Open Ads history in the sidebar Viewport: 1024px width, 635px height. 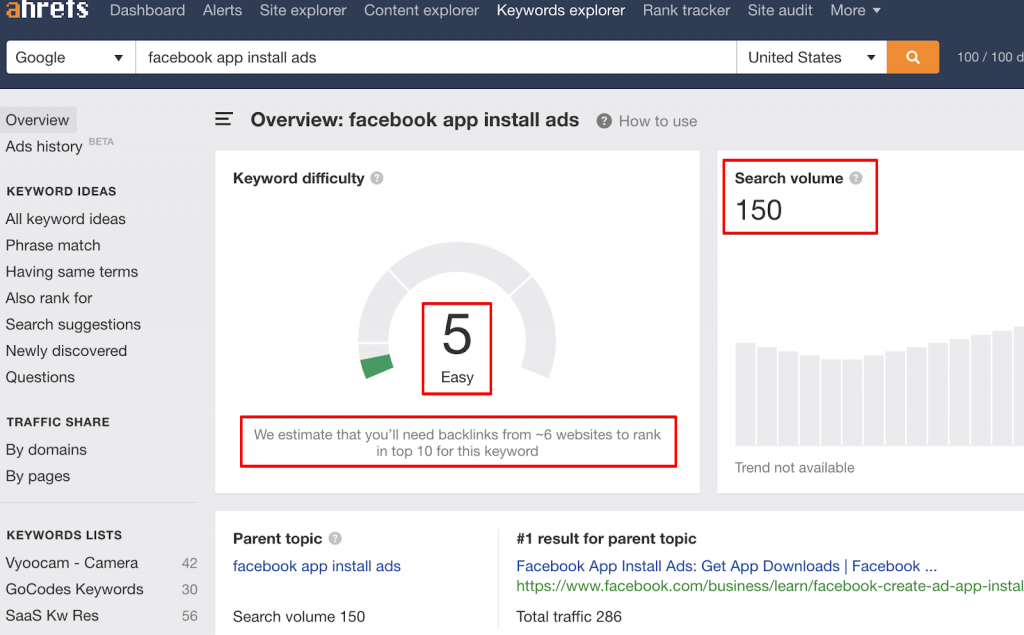tap(44, 146)
